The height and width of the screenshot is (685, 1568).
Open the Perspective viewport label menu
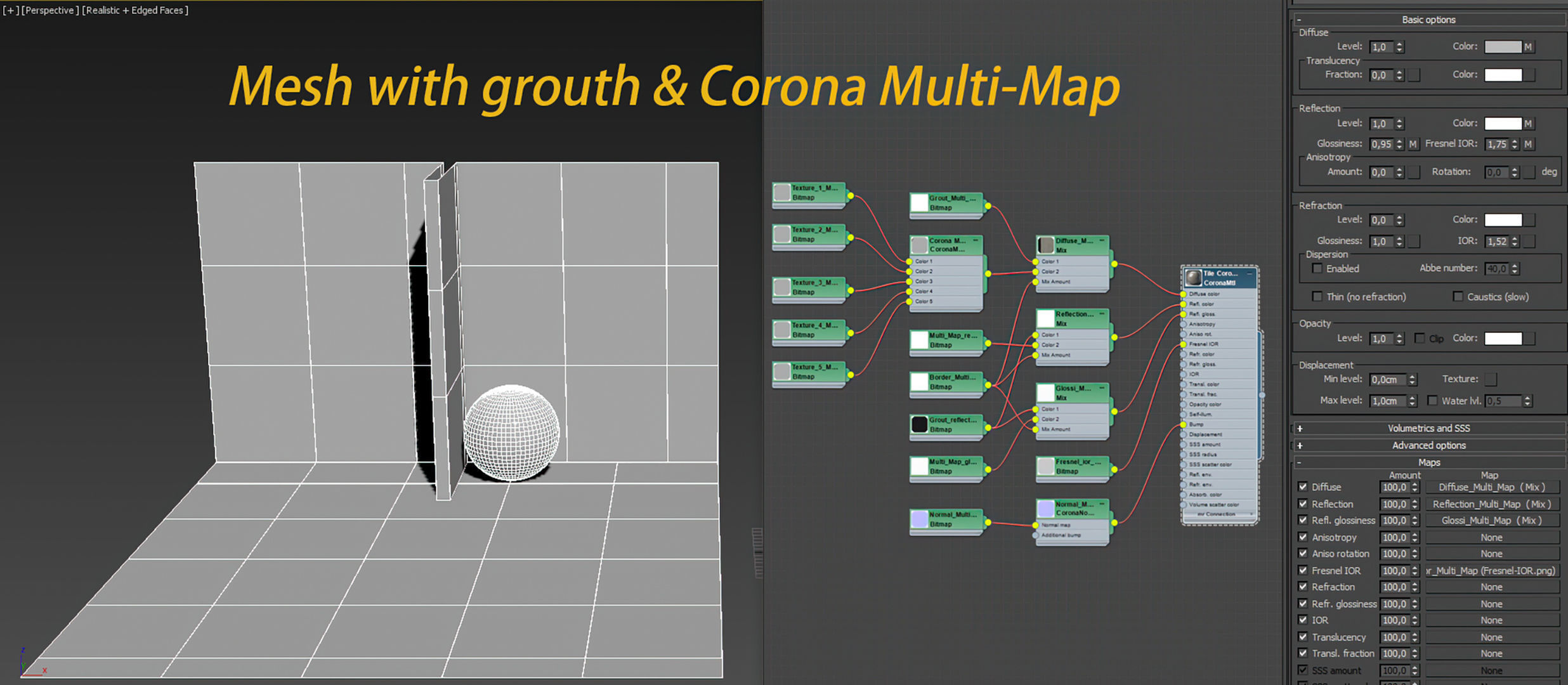(50, 10)
